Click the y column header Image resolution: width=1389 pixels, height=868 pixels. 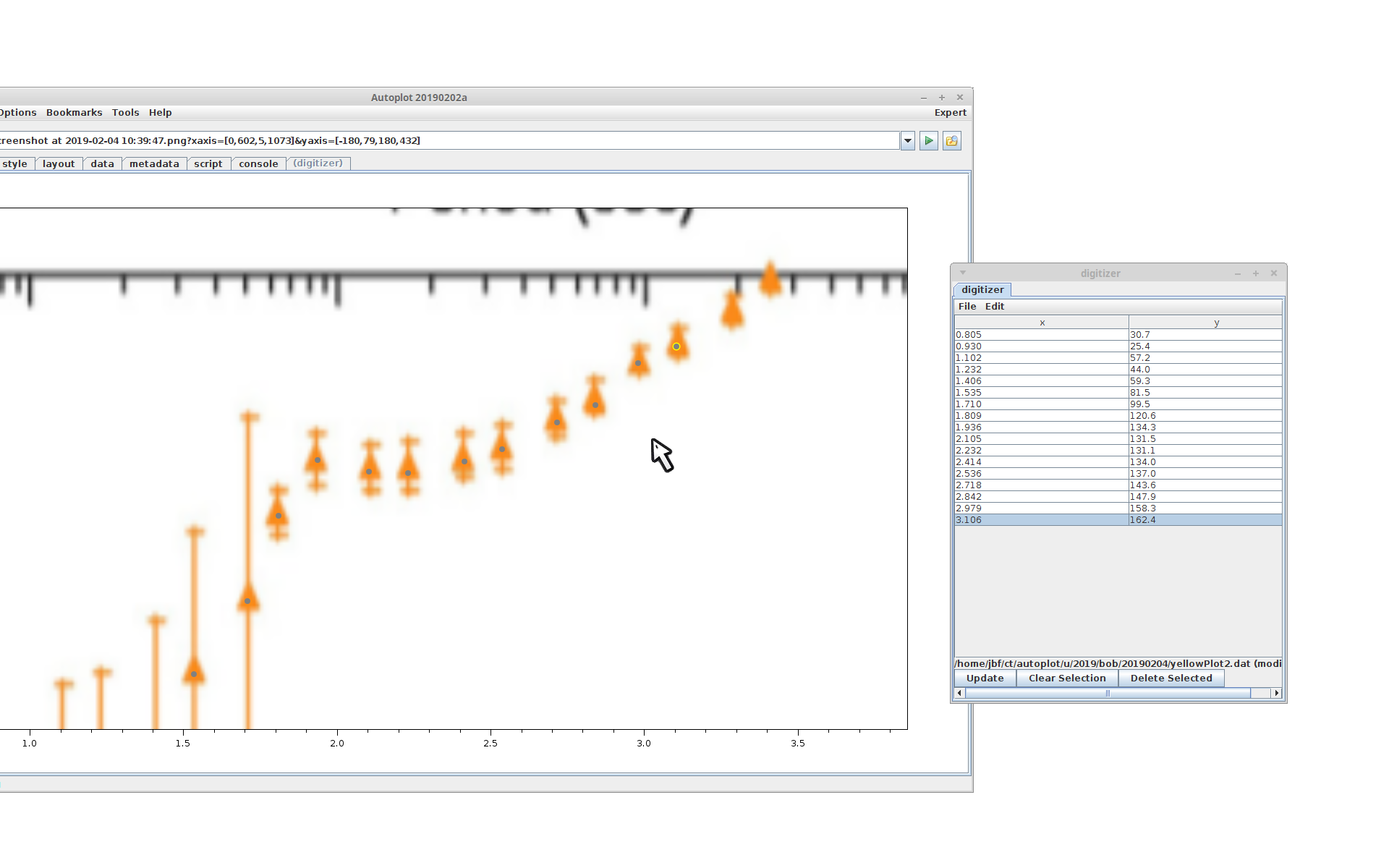click(x=1206, y=323)
